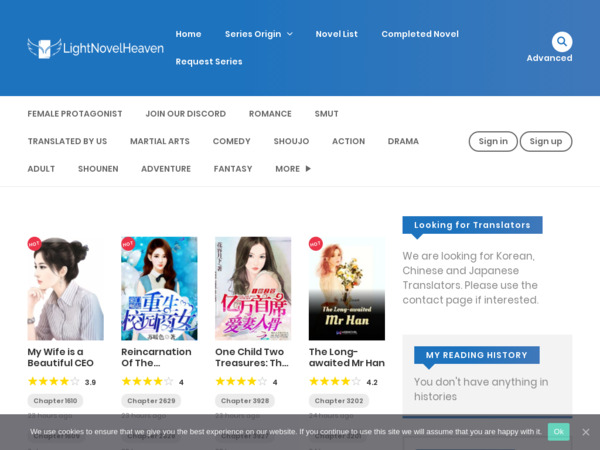Select MARTIAL ARTS genre

click(160, 141)
